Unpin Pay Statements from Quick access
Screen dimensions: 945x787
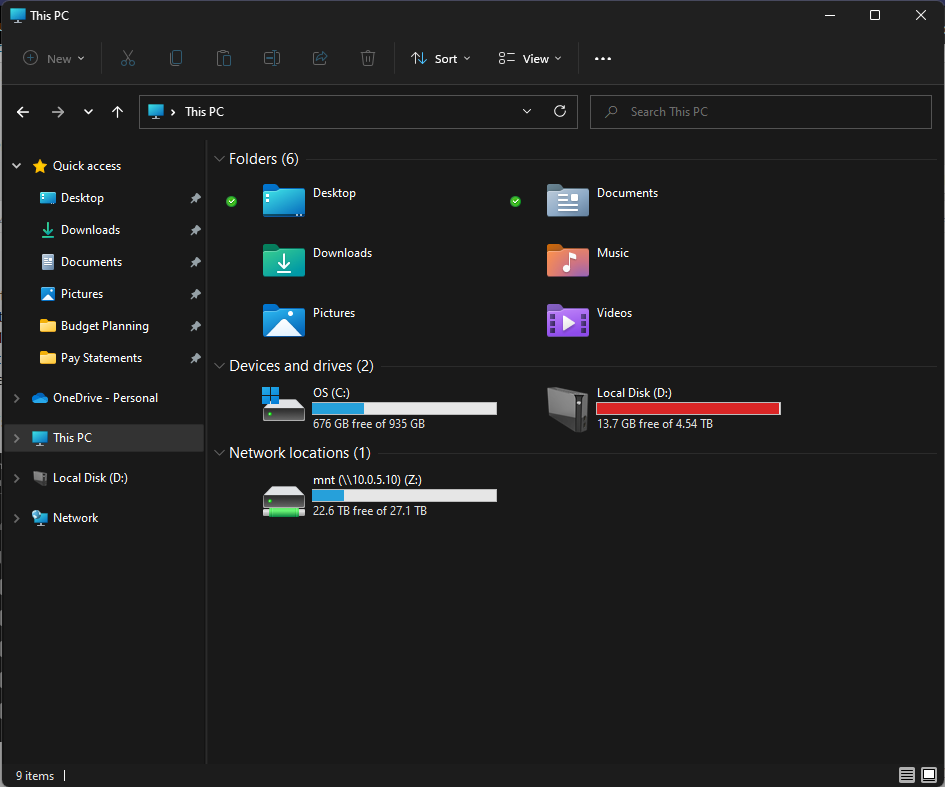tap(195, 358)
